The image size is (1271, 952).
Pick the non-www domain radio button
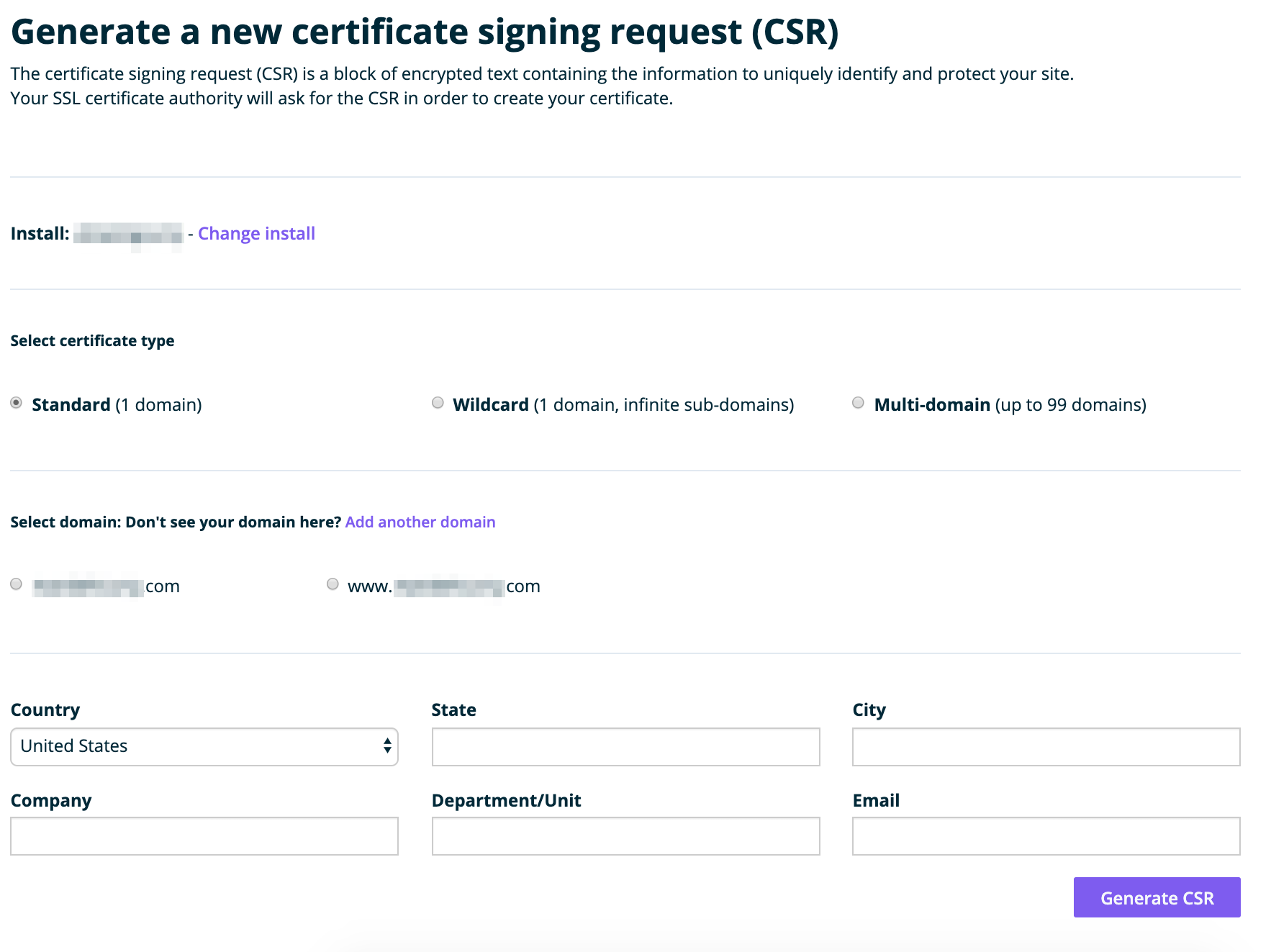coord(16,584)
